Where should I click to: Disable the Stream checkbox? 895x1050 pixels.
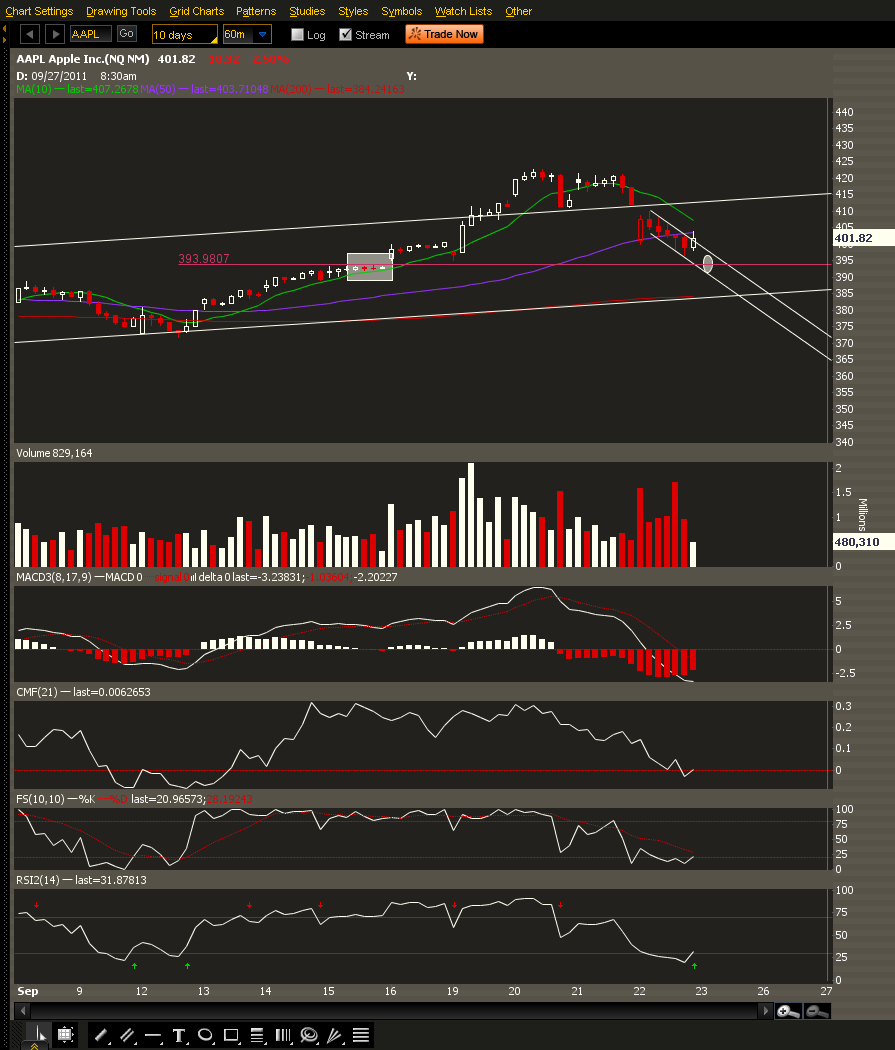coord(345,35)
